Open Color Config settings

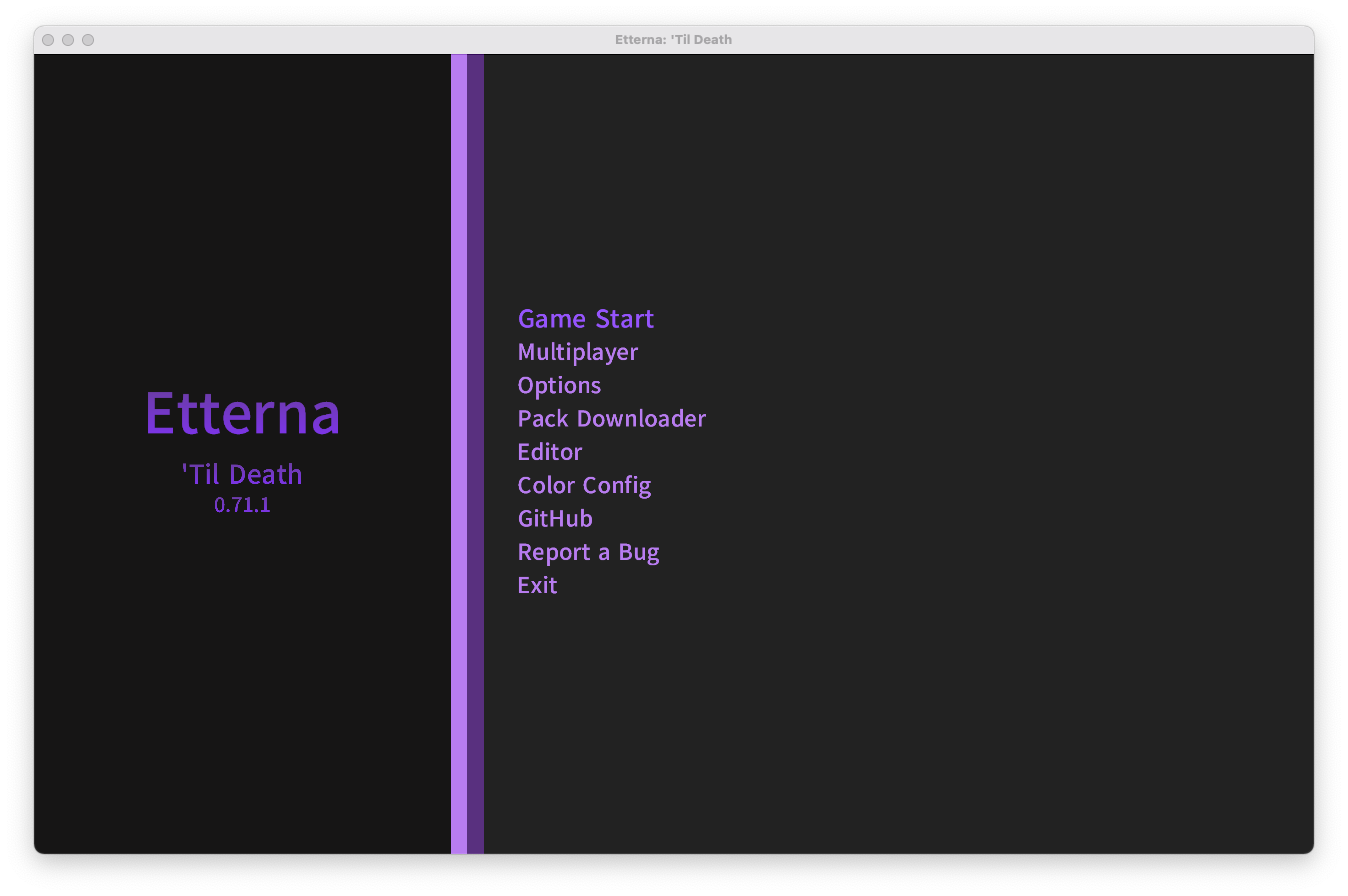pyautogui.click(x=584, y=485)
